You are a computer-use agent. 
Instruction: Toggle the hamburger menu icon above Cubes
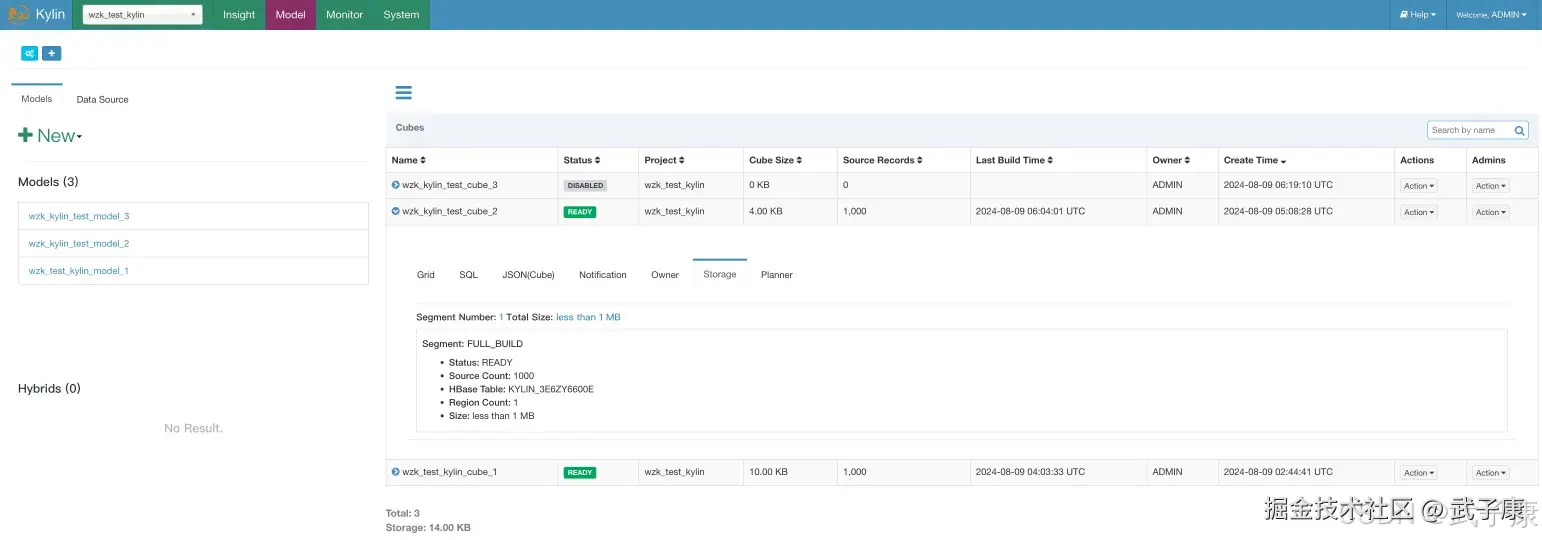[404, 93]
